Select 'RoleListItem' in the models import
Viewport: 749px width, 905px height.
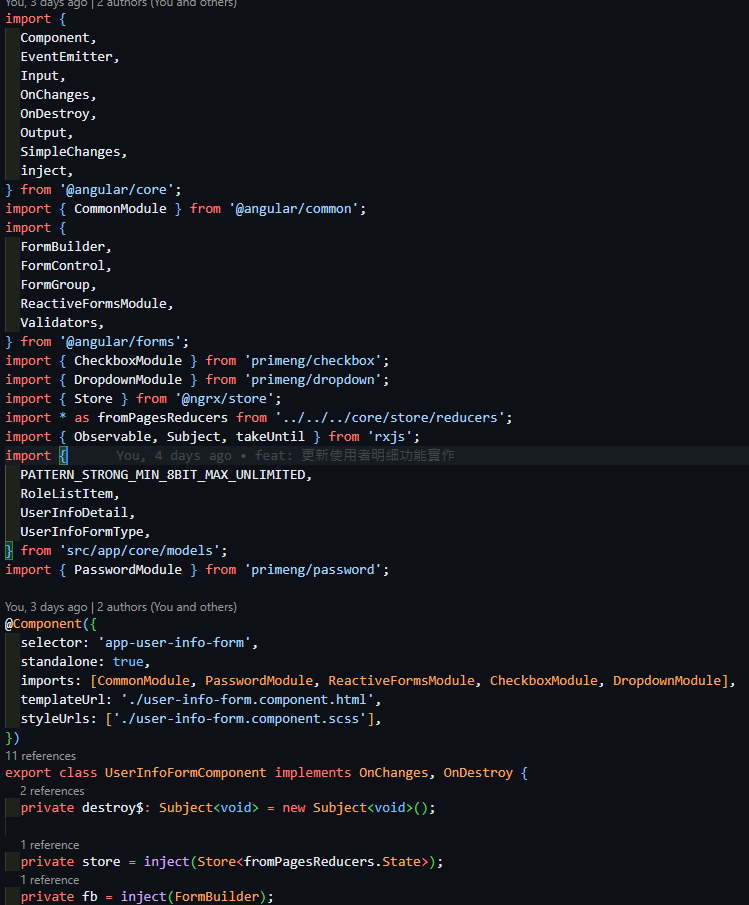[x=66, y=493]
